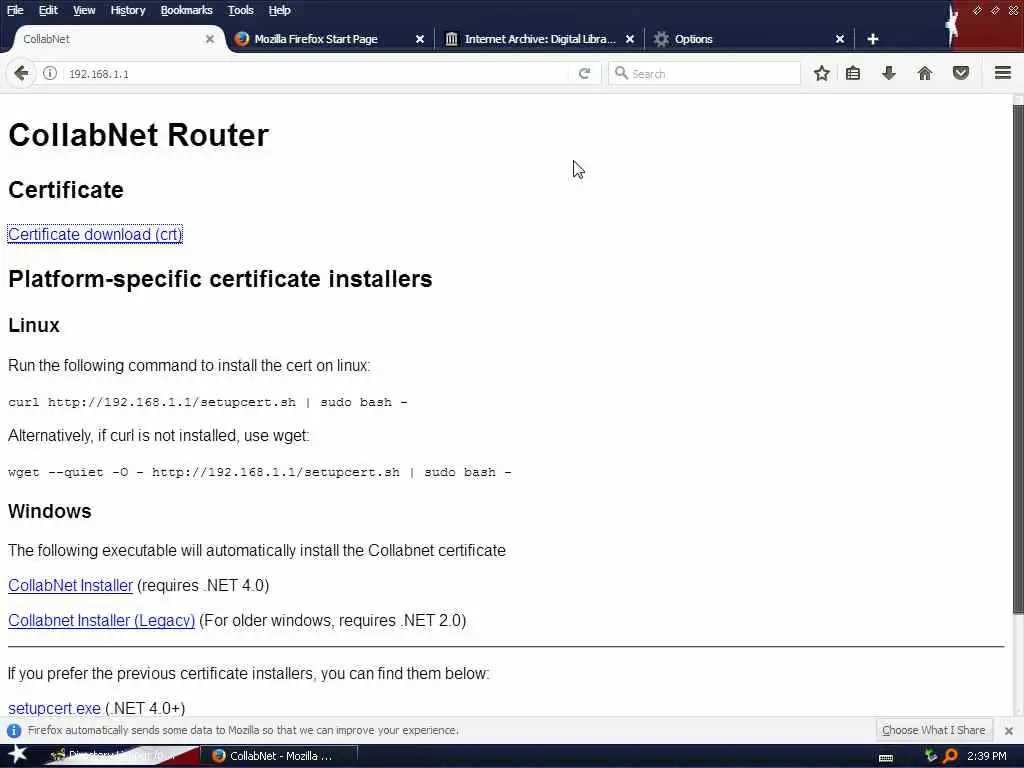Open the CollabNet - Mozilla taskbar item
The width and height of the screenshot is (1024, 768).
[x=278, y=756]
